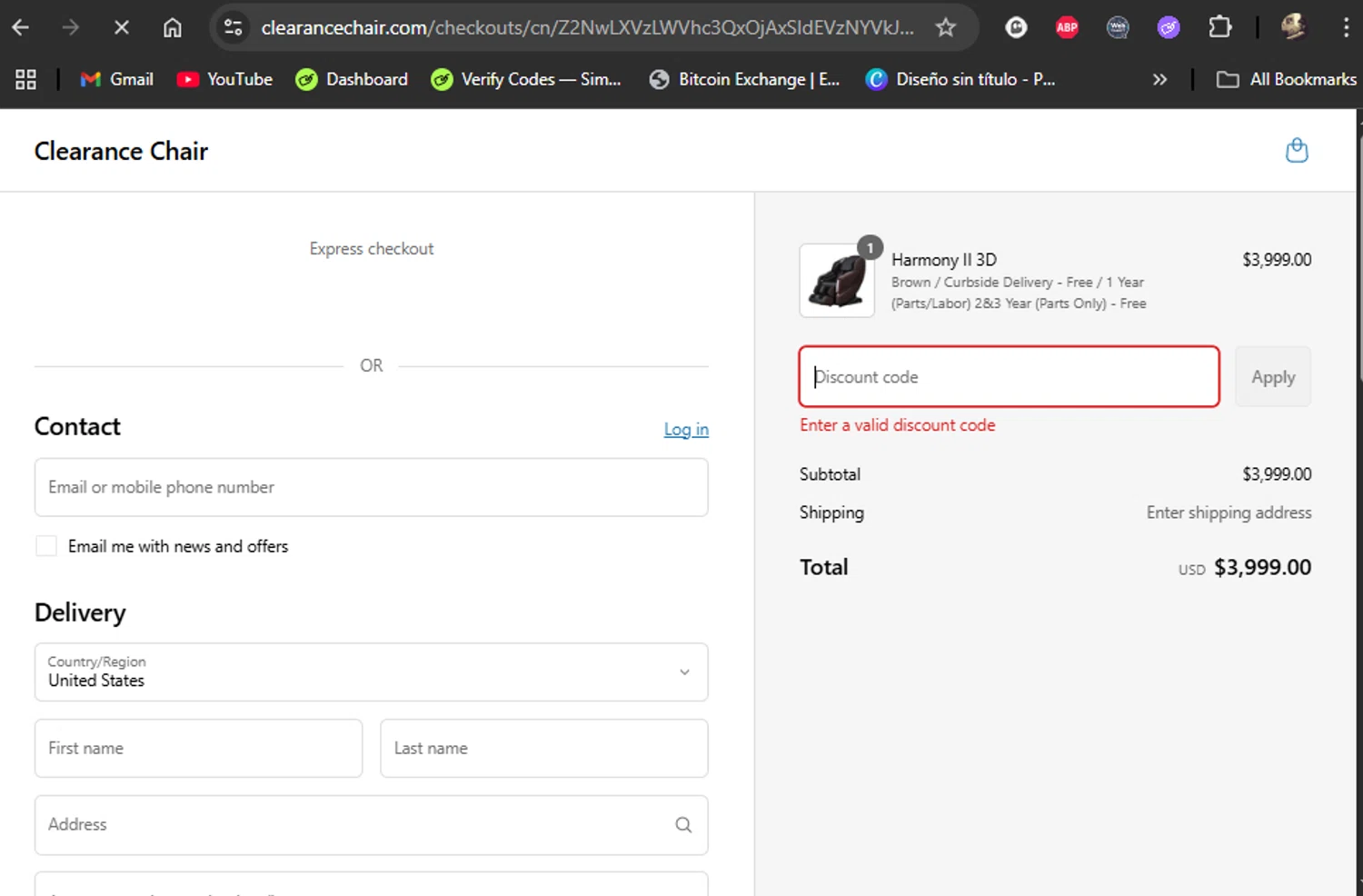This screenshot has height=896, width=1363.
Task: Open the All Bookmarks folder
Action: coord(1287,80)
